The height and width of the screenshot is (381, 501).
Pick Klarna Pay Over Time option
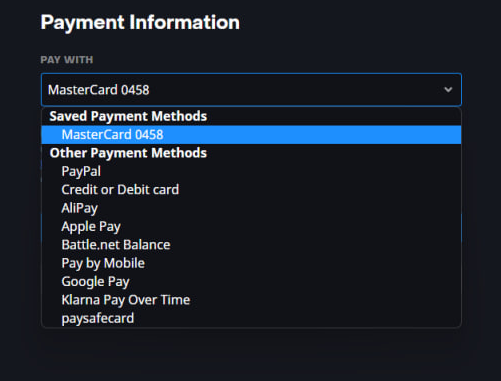pyautogui.click(x=251, y=300)
